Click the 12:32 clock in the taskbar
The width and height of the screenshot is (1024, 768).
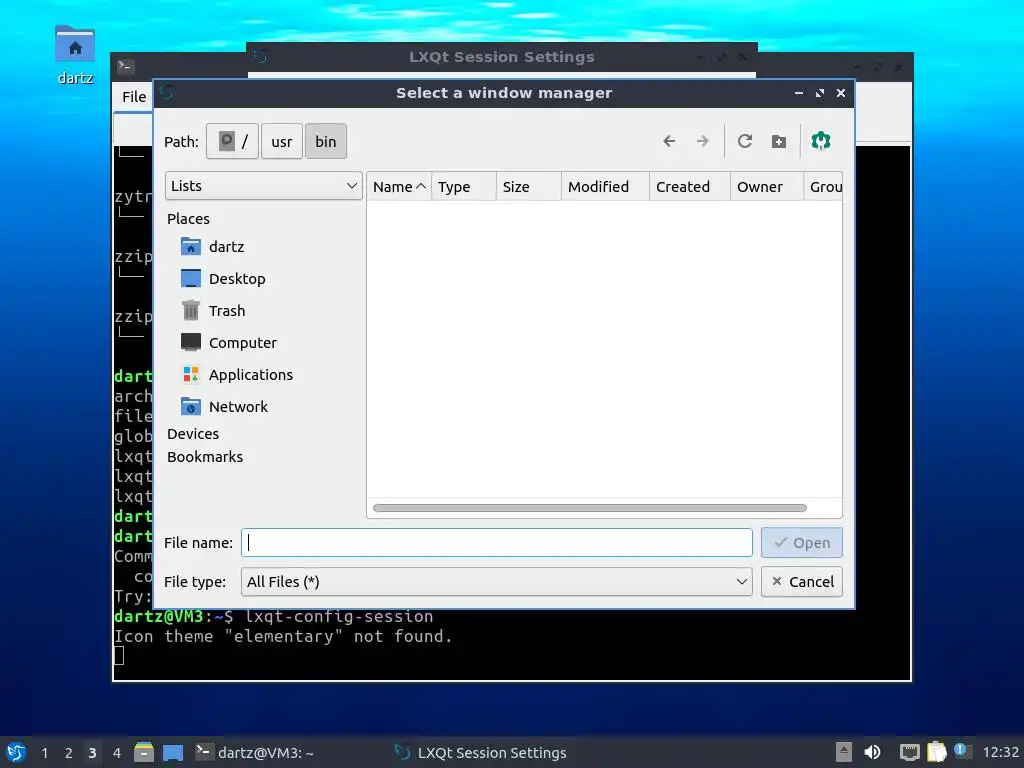click(x=1000, y=753)
